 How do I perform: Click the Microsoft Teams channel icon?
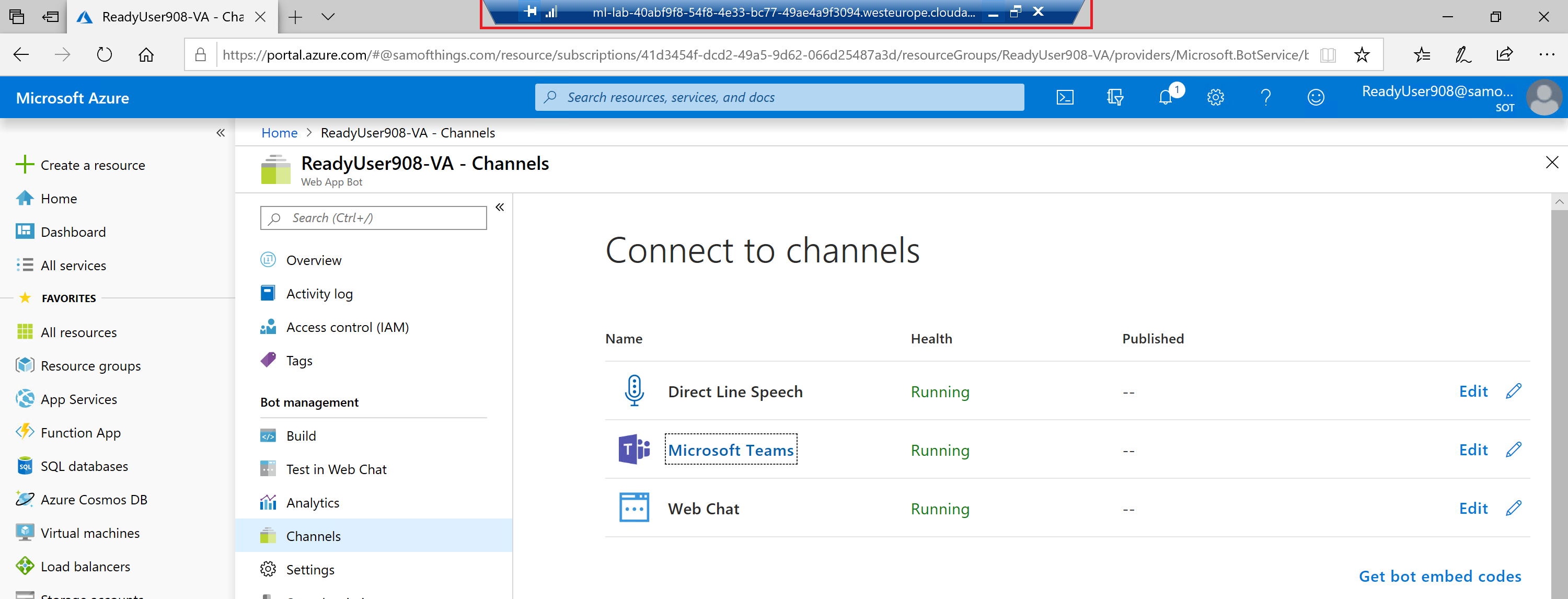(633, 450)
